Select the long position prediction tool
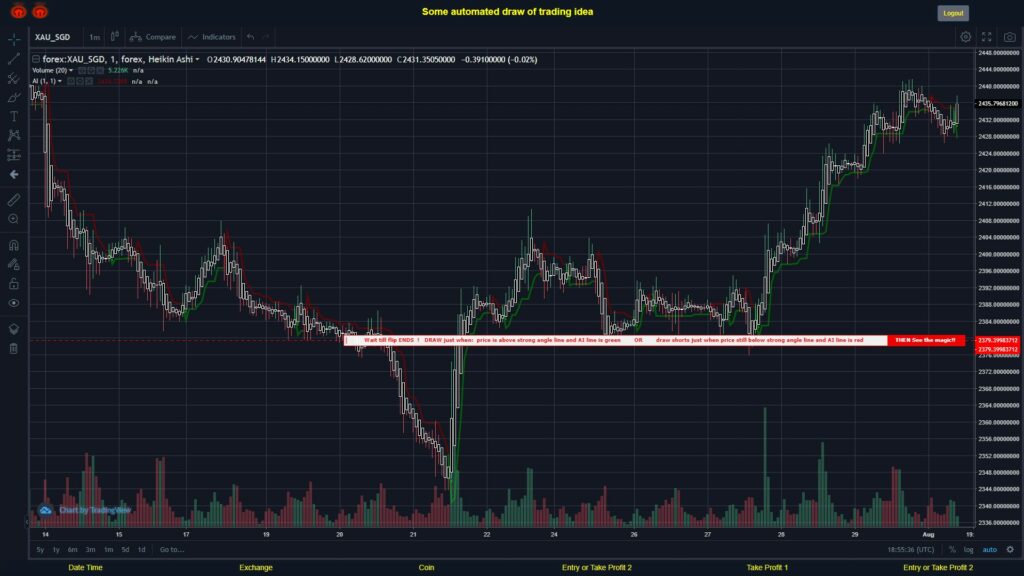Image resolution: width=1024 pixels, height=576 pixels. [14, 155]
